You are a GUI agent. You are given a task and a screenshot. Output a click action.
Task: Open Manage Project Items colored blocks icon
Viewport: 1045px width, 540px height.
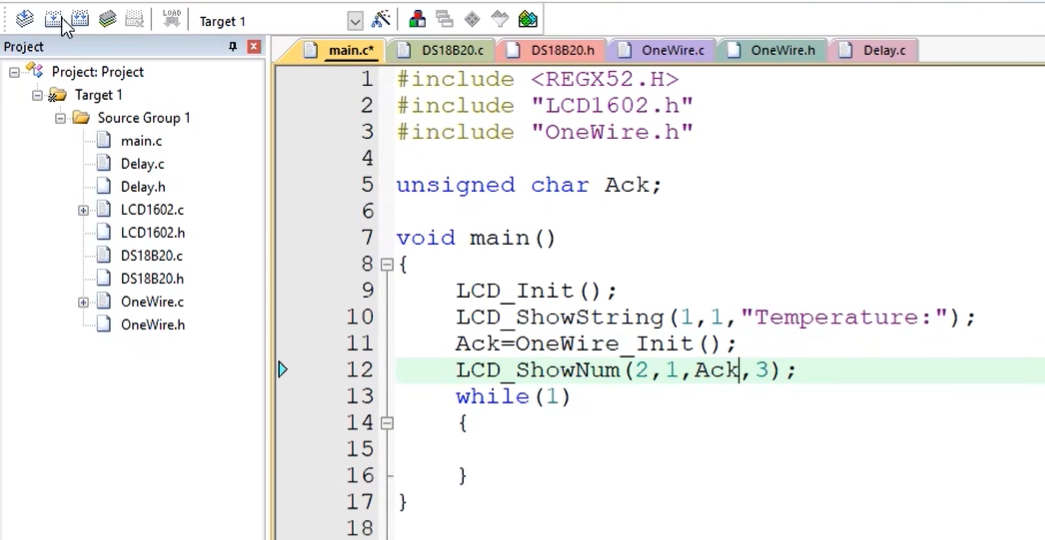417,19
